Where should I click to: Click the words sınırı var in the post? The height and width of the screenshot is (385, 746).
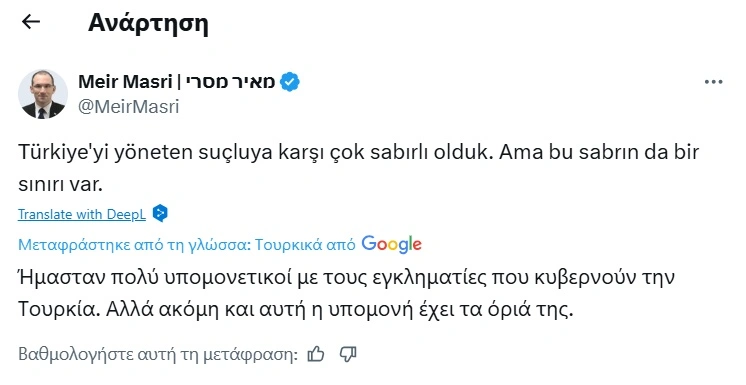60,184
